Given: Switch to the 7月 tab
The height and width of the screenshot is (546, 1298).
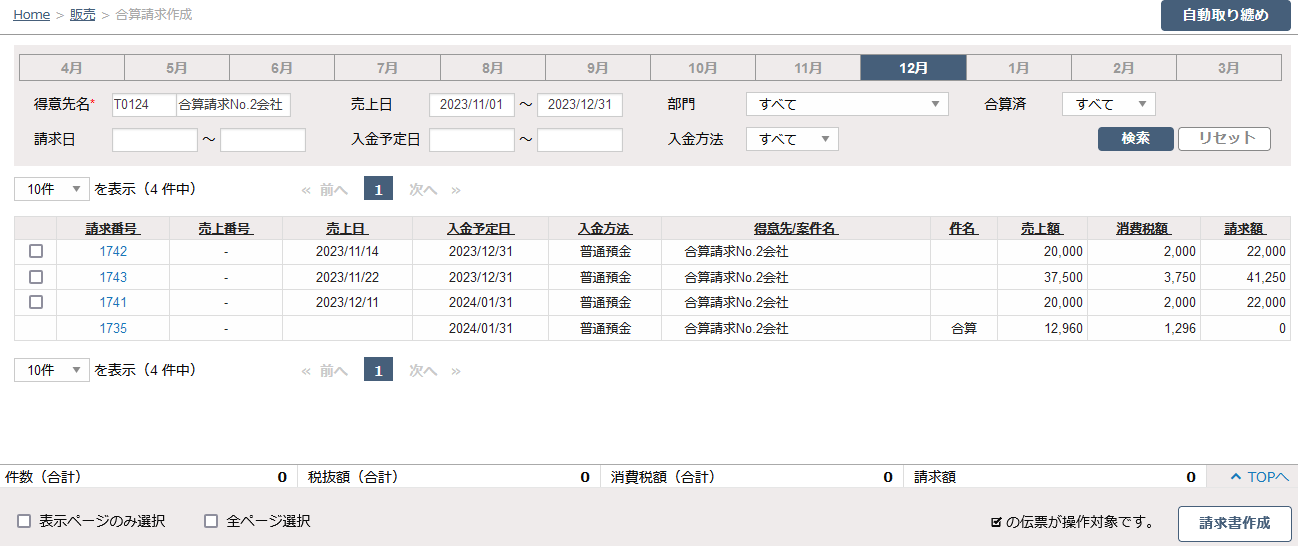Looking at the screenshot, I should point(387,68).
